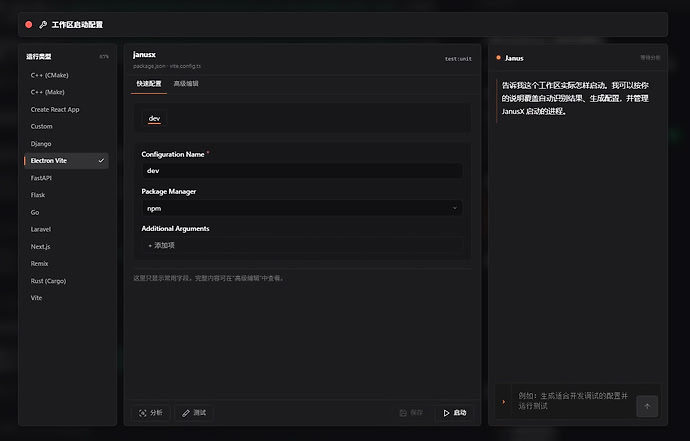Screen dimensions: 690x441
Task: Click the package.json · vite.config.ts subtitle
Action: 167,66
